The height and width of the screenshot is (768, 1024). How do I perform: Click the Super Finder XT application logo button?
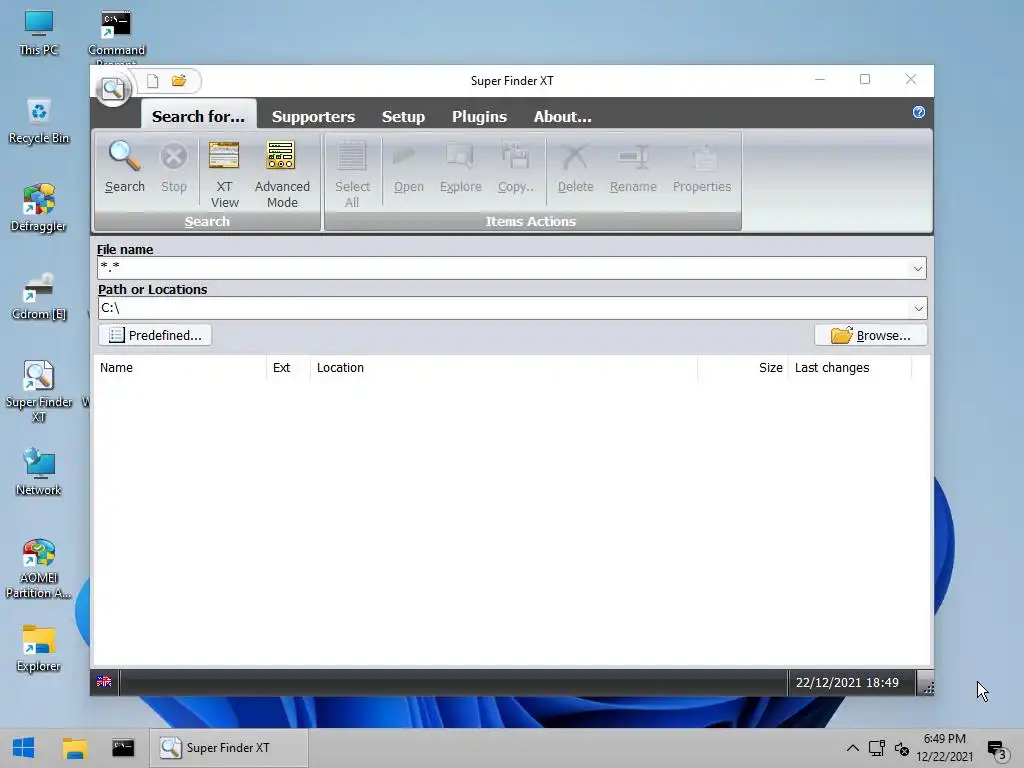[113, 89]
